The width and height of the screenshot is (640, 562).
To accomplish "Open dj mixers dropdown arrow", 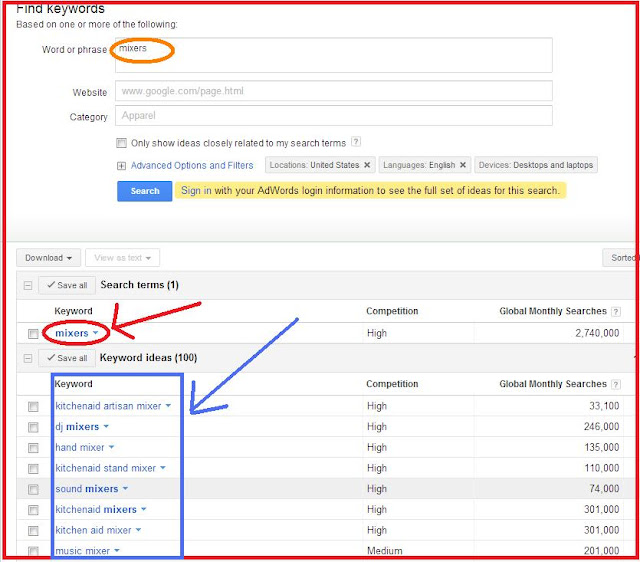I will point(106,426).
